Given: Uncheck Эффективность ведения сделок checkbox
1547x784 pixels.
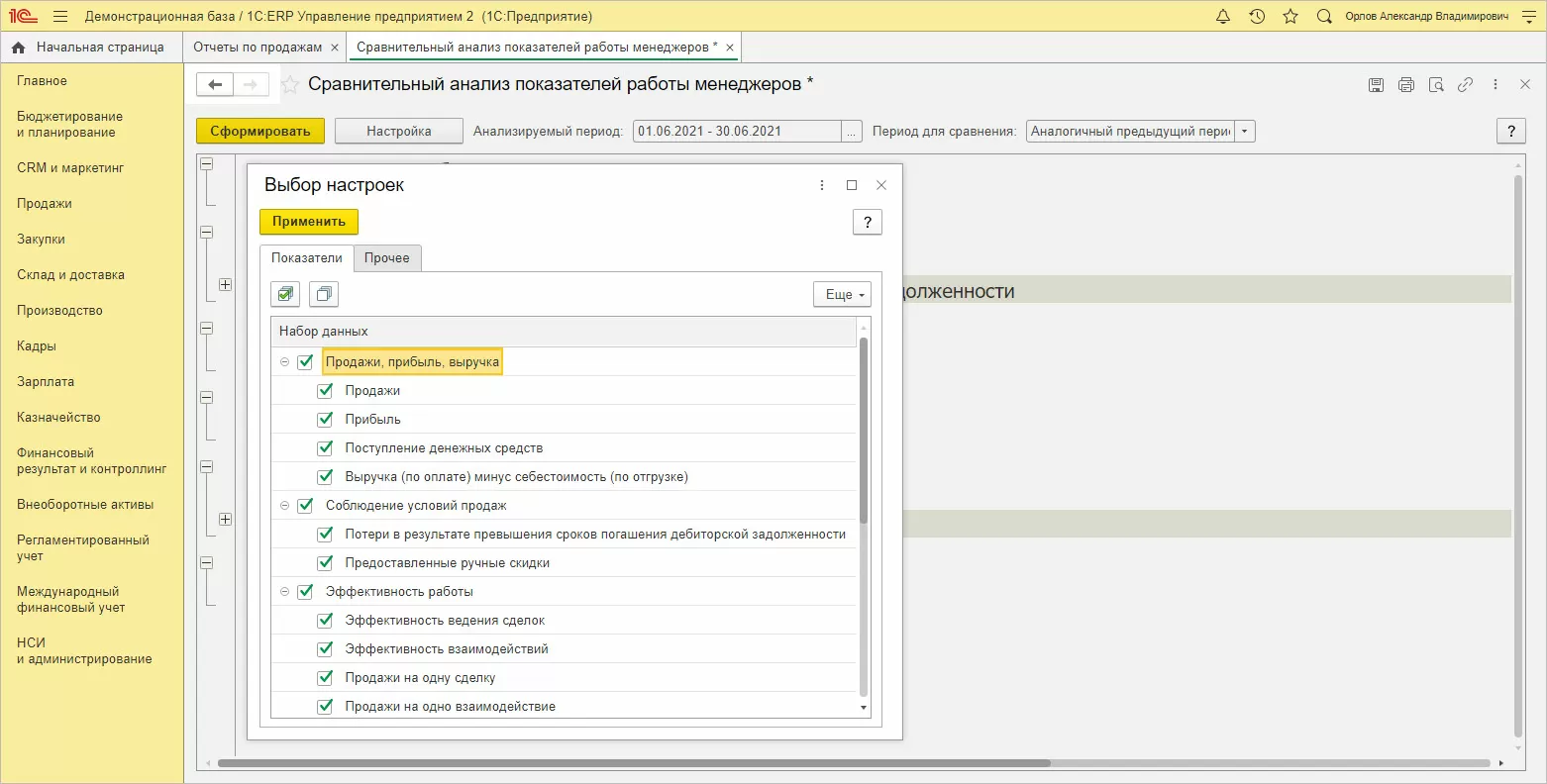Looking at the screenshot, I should 325,621.
